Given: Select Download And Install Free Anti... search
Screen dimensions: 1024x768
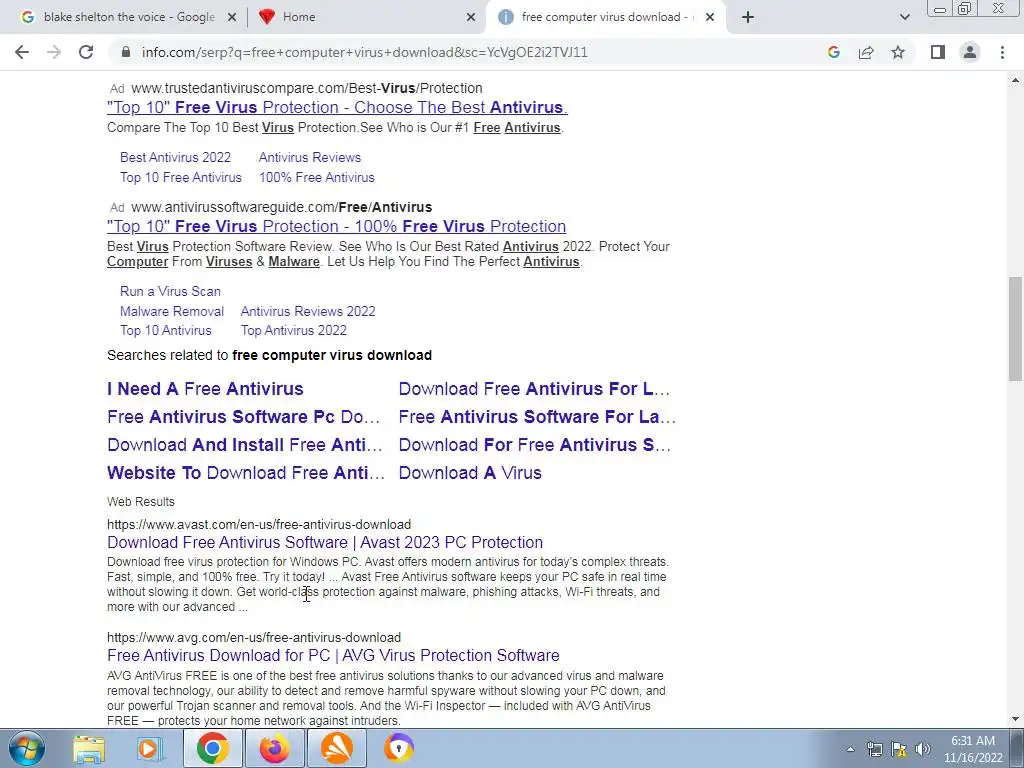Looking at the screenshot, I should click(245, 445).
